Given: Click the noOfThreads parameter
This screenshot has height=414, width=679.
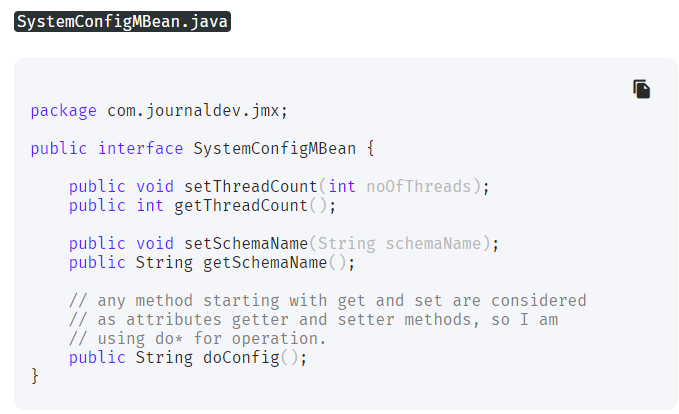Looking at the screenshot, I should click(x=418, y=187).
